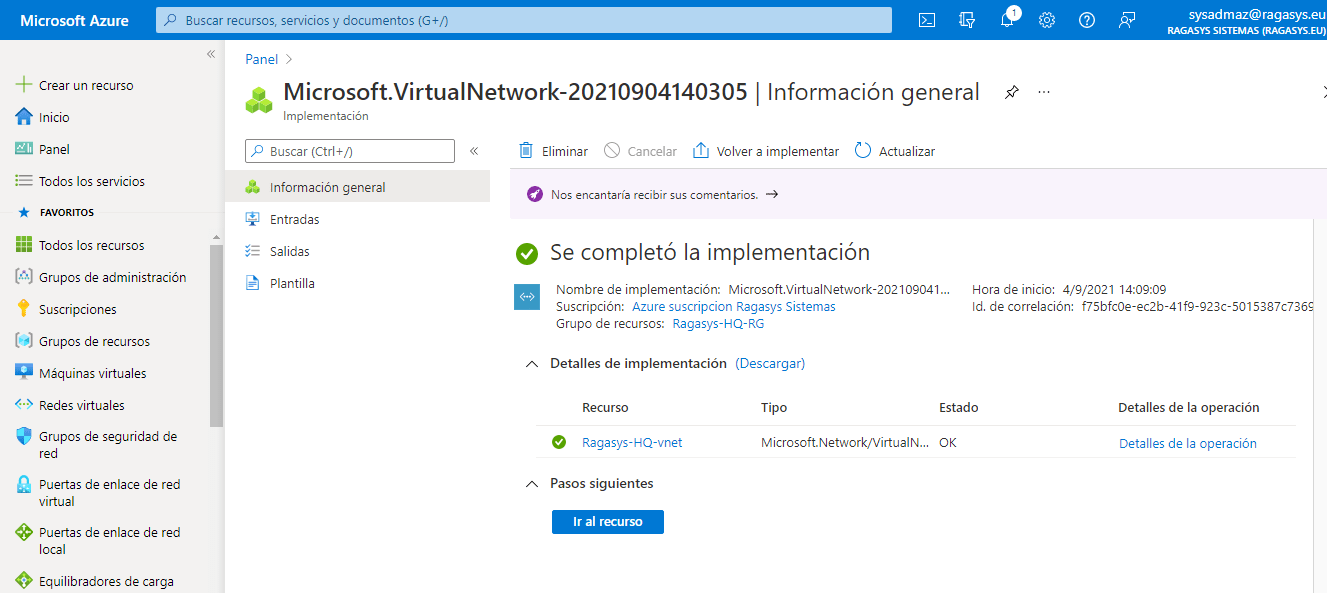
Task: Click the Volver a implementar upload icon
Action: coord(701,151)
